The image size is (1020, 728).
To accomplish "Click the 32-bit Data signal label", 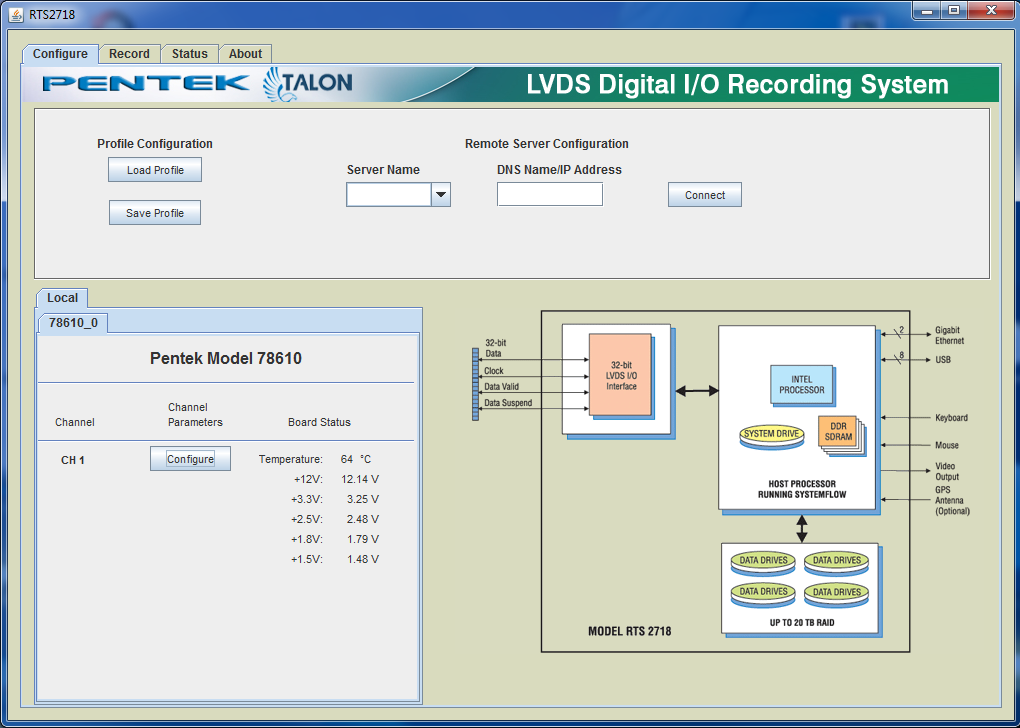I will tap(495, 348).
